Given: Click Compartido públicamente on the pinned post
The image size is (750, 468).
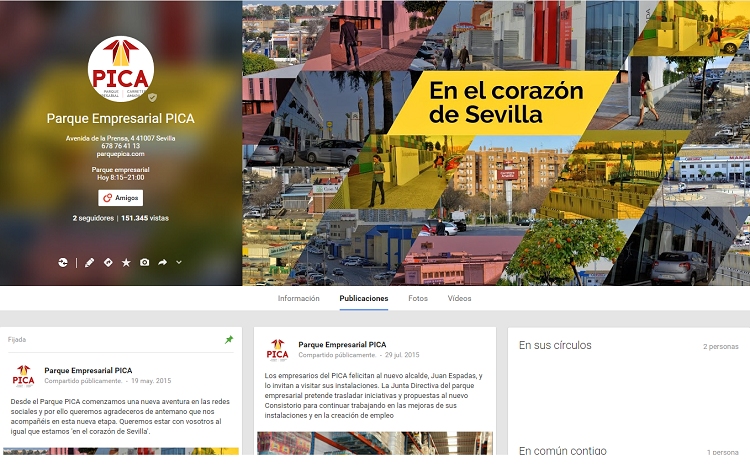Looking at the screenshot, I should (83, 381).
